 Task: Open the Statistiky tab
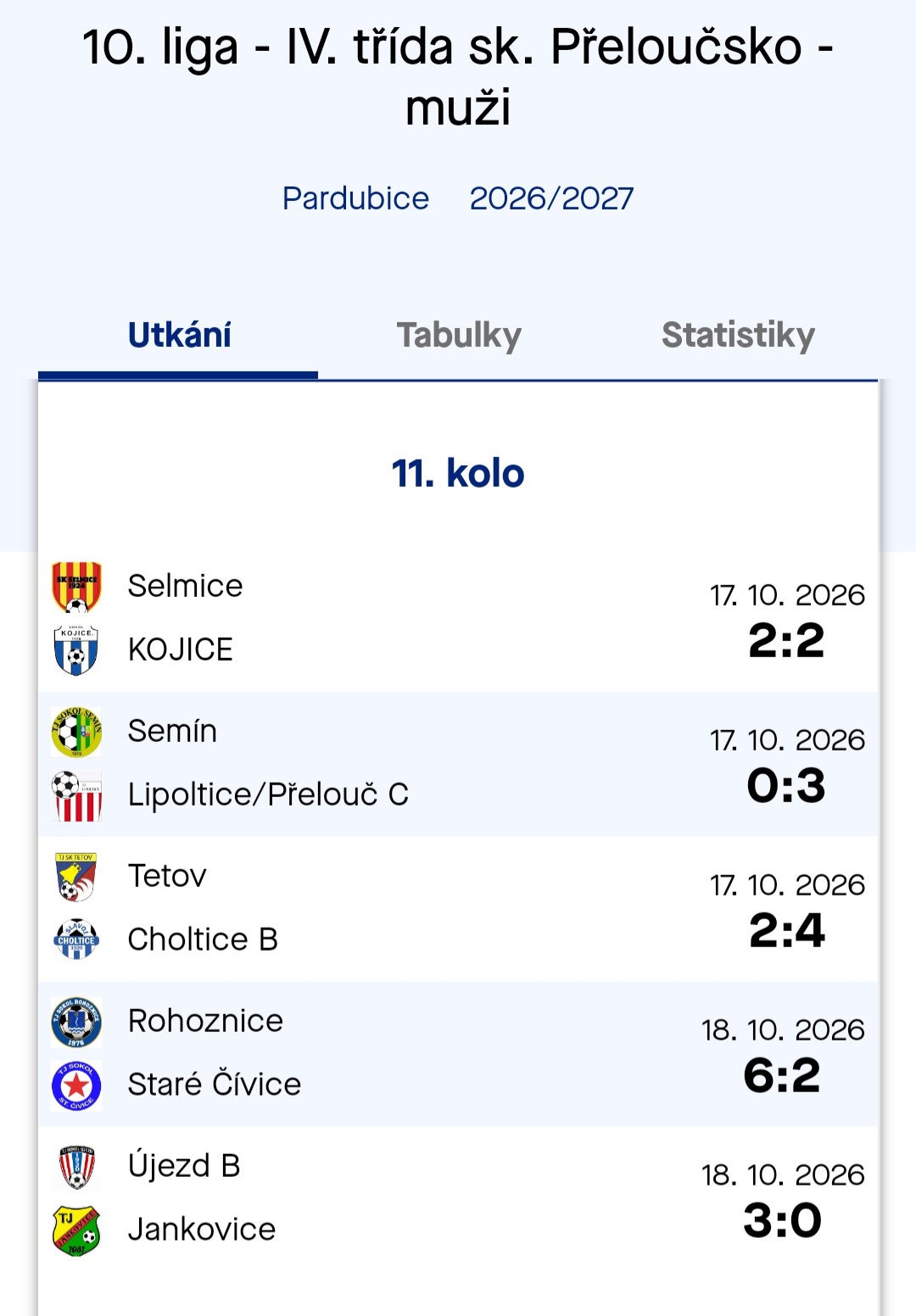pyautogui.click(x=738, y=336)
